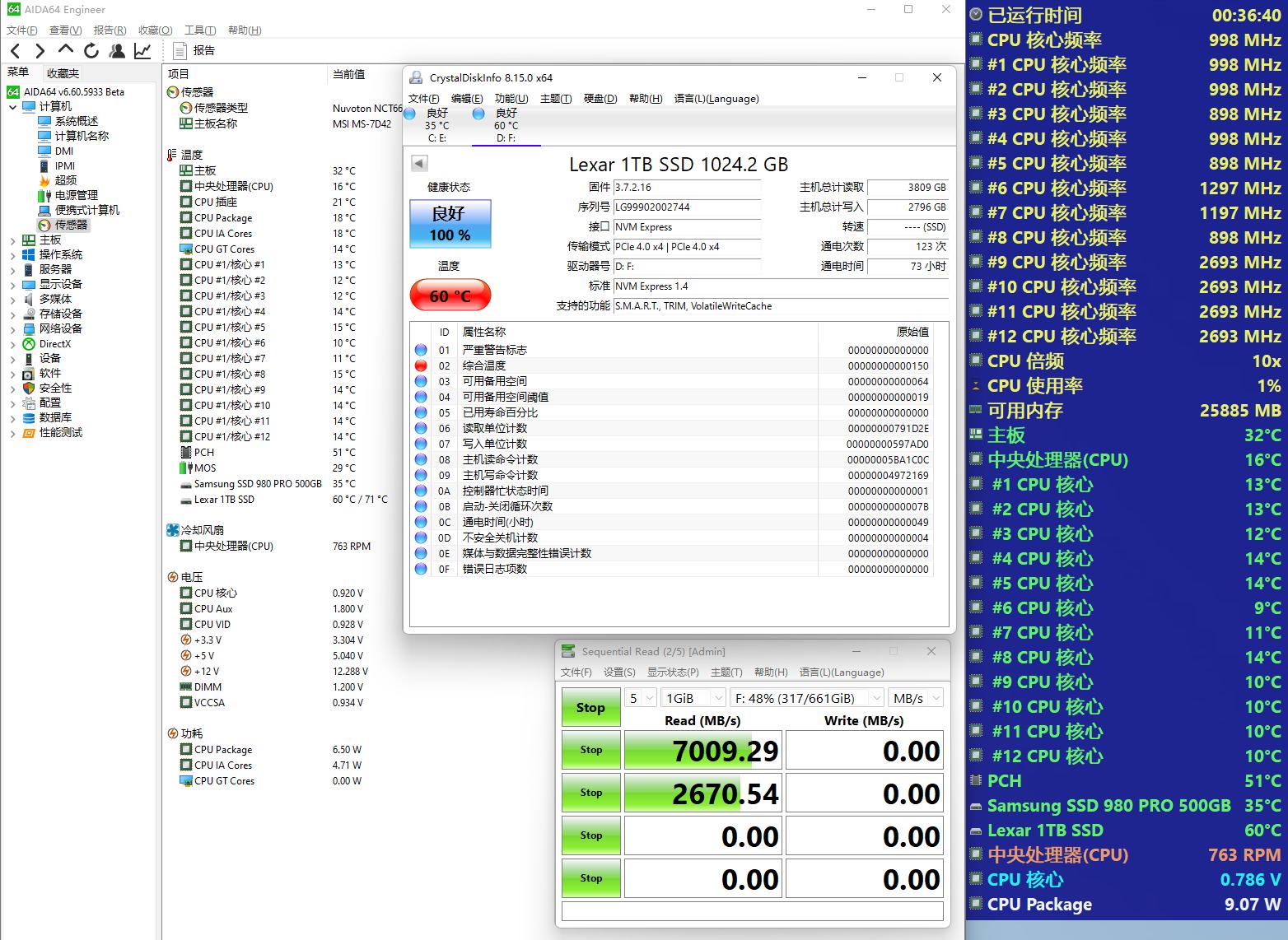
Task: Click the 超频 overclock flame icon in sidebar
Action: [43, 180]
